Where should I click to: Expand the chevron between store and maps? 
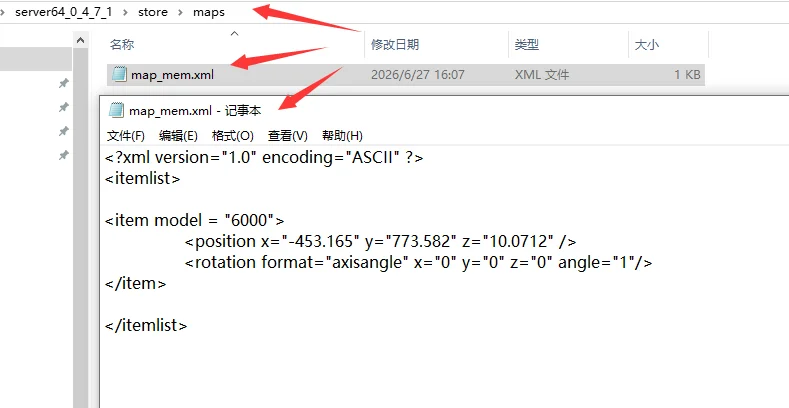[x=180, y=12]
